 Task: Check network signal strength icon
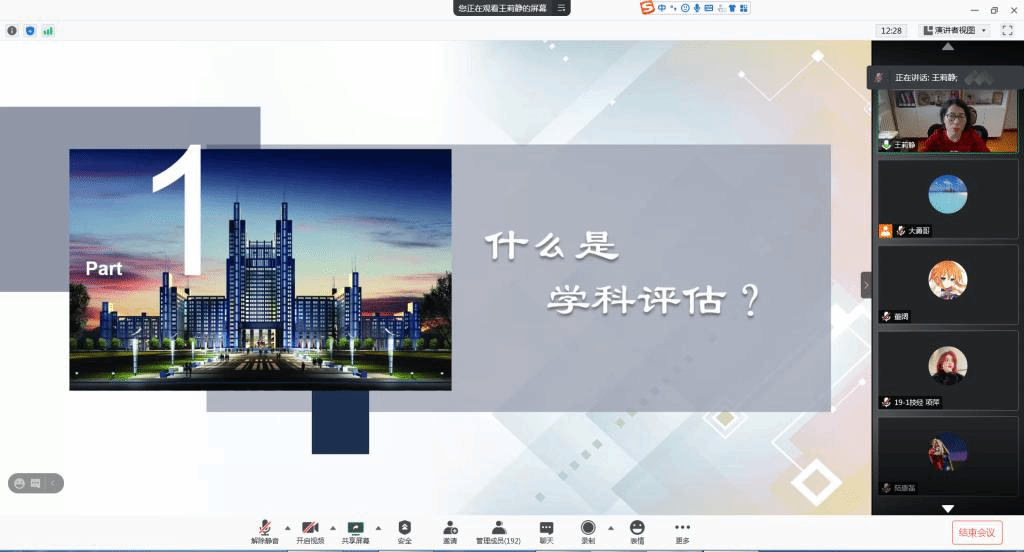(48, 31)
